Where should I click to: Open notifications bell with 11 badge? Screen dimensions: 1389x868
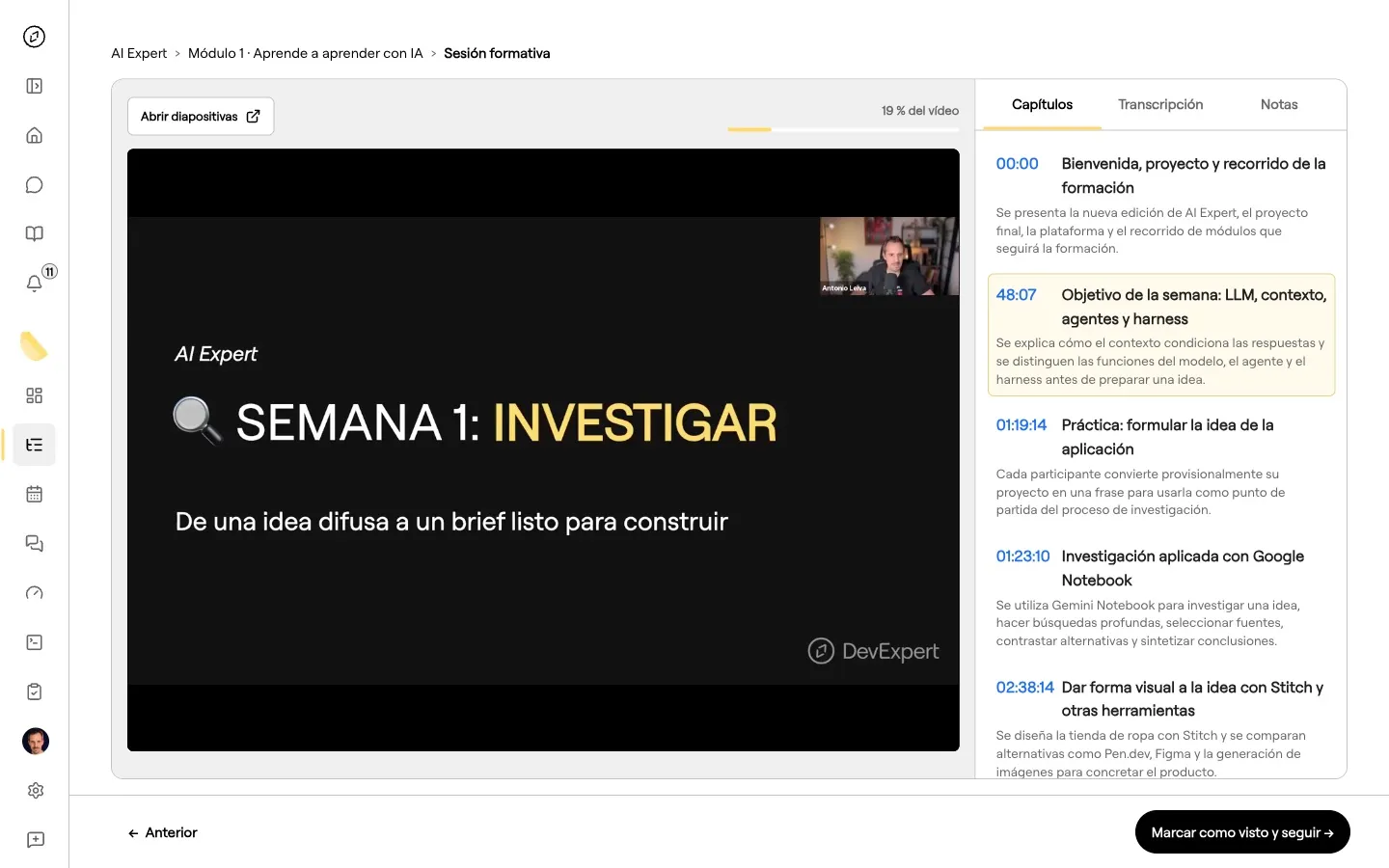[35, 283]
